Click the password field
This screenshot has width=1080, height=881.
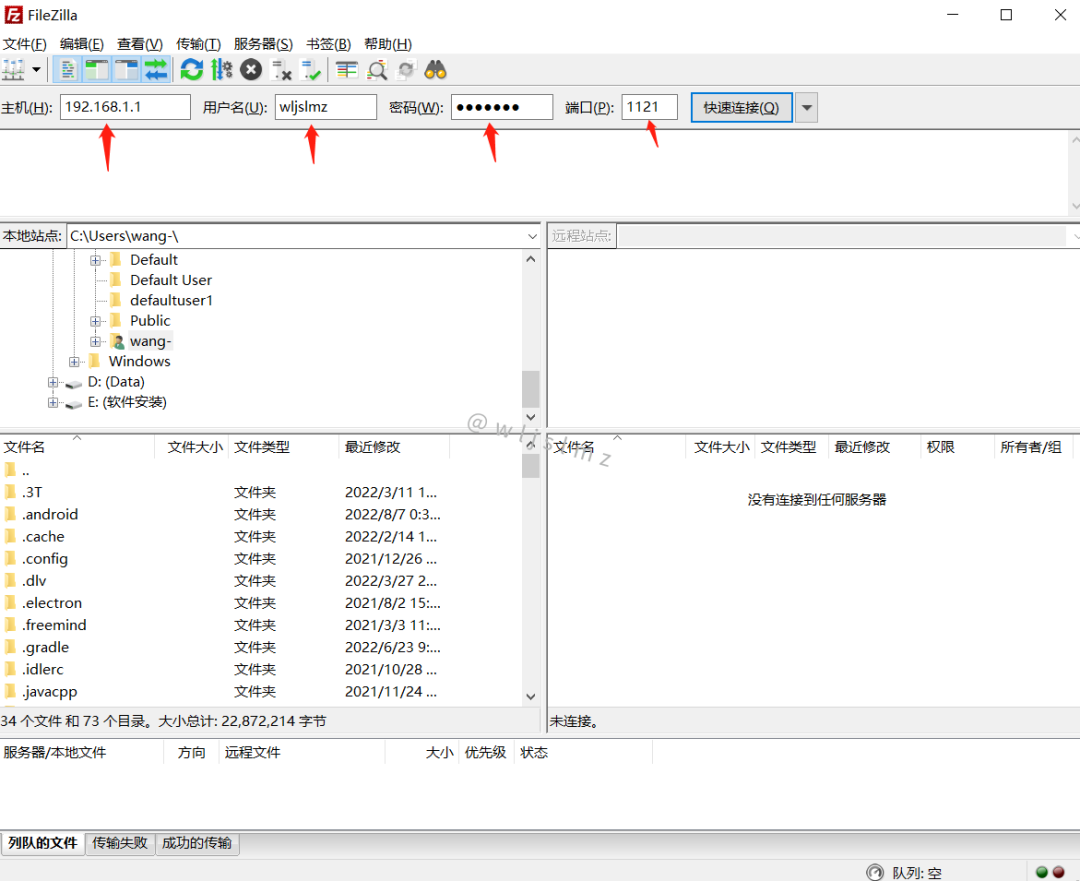click(502, 107)
